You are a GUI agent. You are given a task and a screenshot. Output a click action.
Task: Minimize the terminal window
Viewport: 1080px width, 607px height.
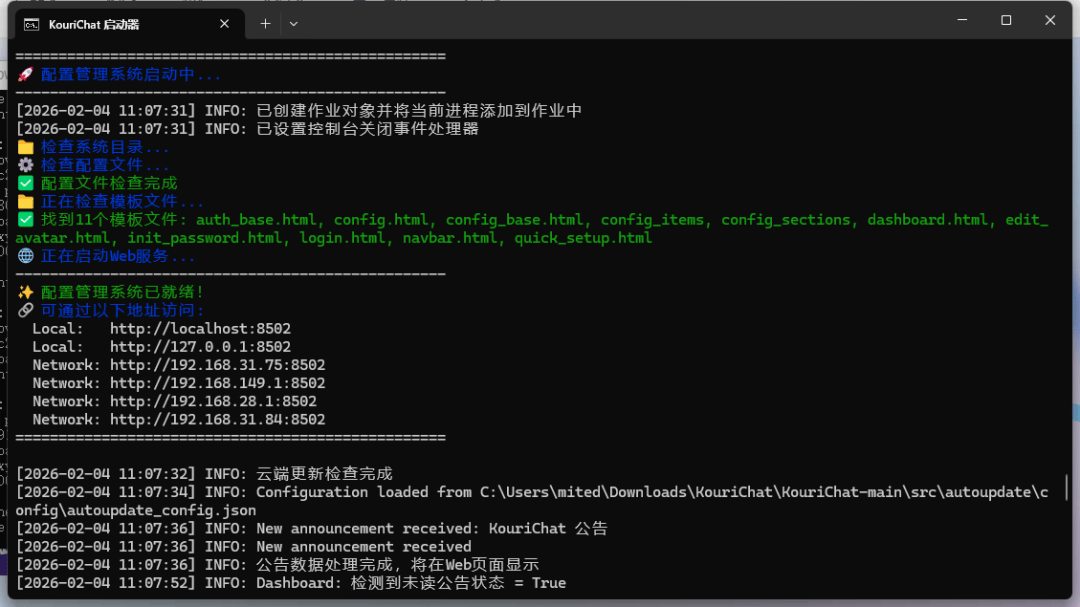[962, 20]
